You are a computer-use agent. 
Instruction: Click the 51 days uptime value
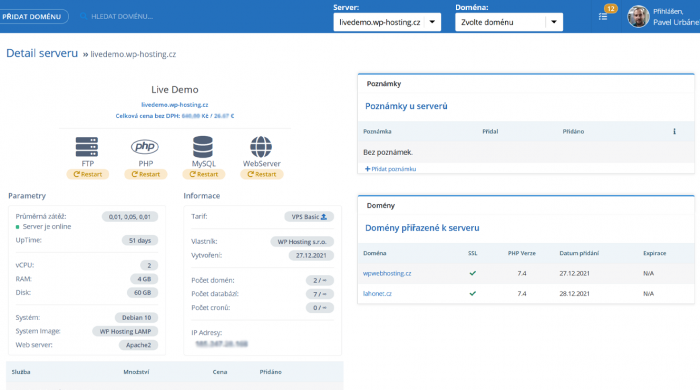(x=140, y=241)
